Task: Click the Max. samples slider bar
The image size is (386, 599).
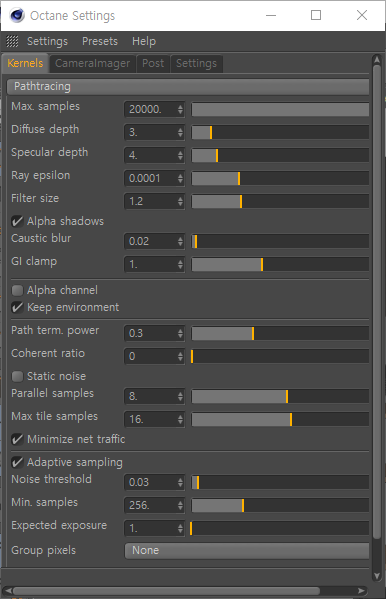Action: 280,110
